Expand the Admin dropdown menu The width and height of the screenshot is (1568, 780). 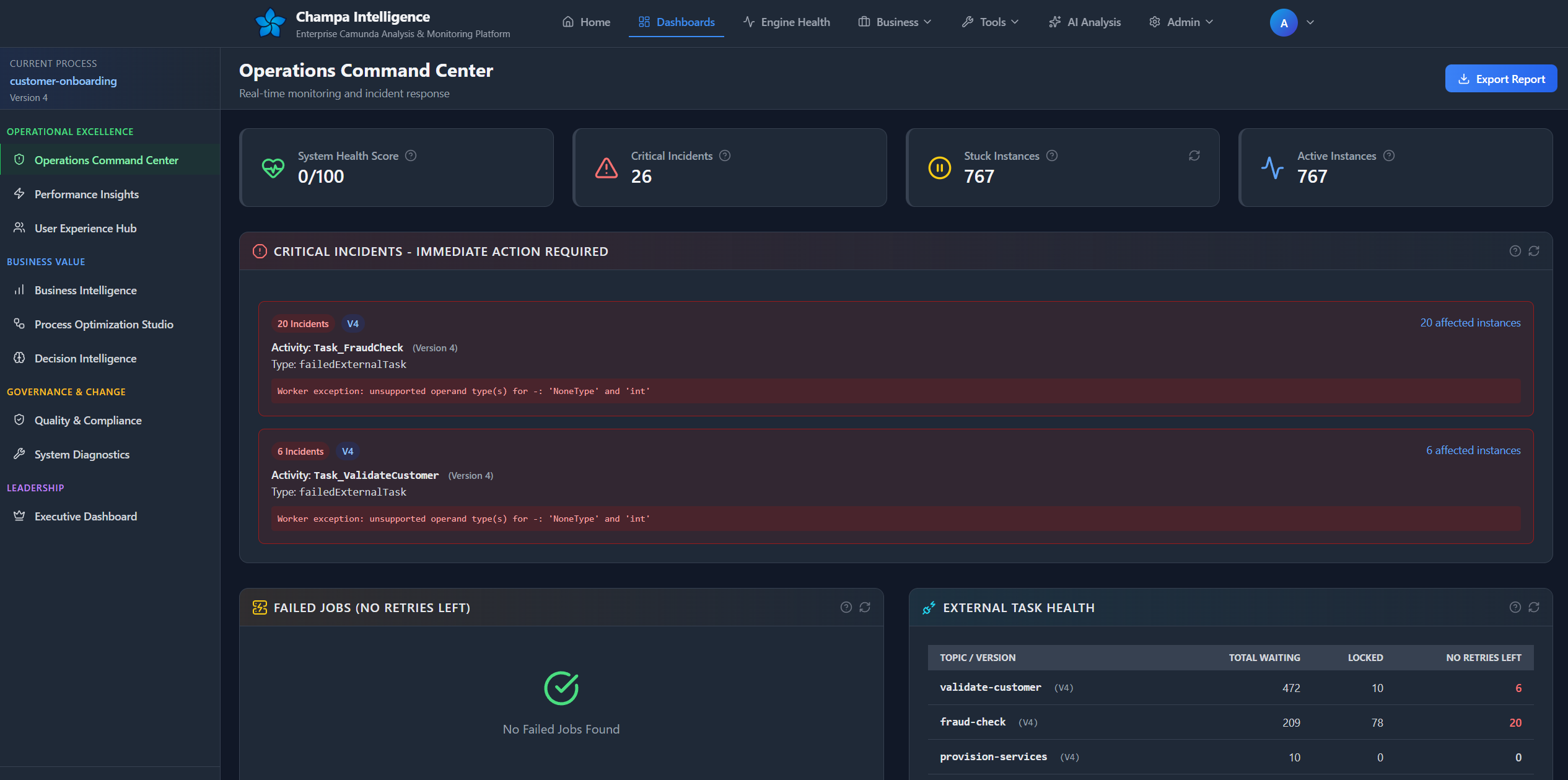point(1181,22)
